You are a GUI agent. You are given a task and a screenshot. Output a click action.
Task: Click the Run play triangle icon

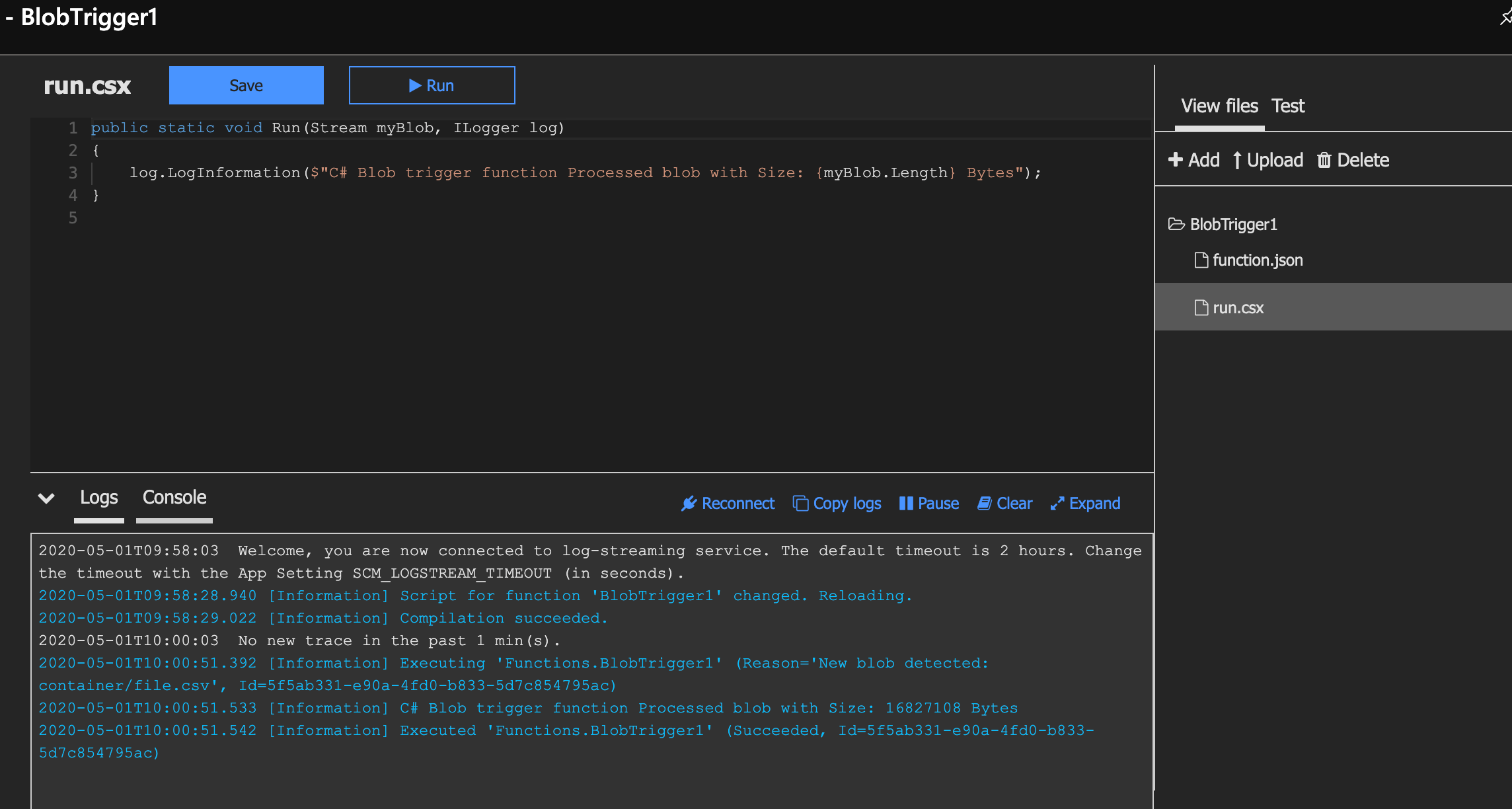[x=415, y=85]
